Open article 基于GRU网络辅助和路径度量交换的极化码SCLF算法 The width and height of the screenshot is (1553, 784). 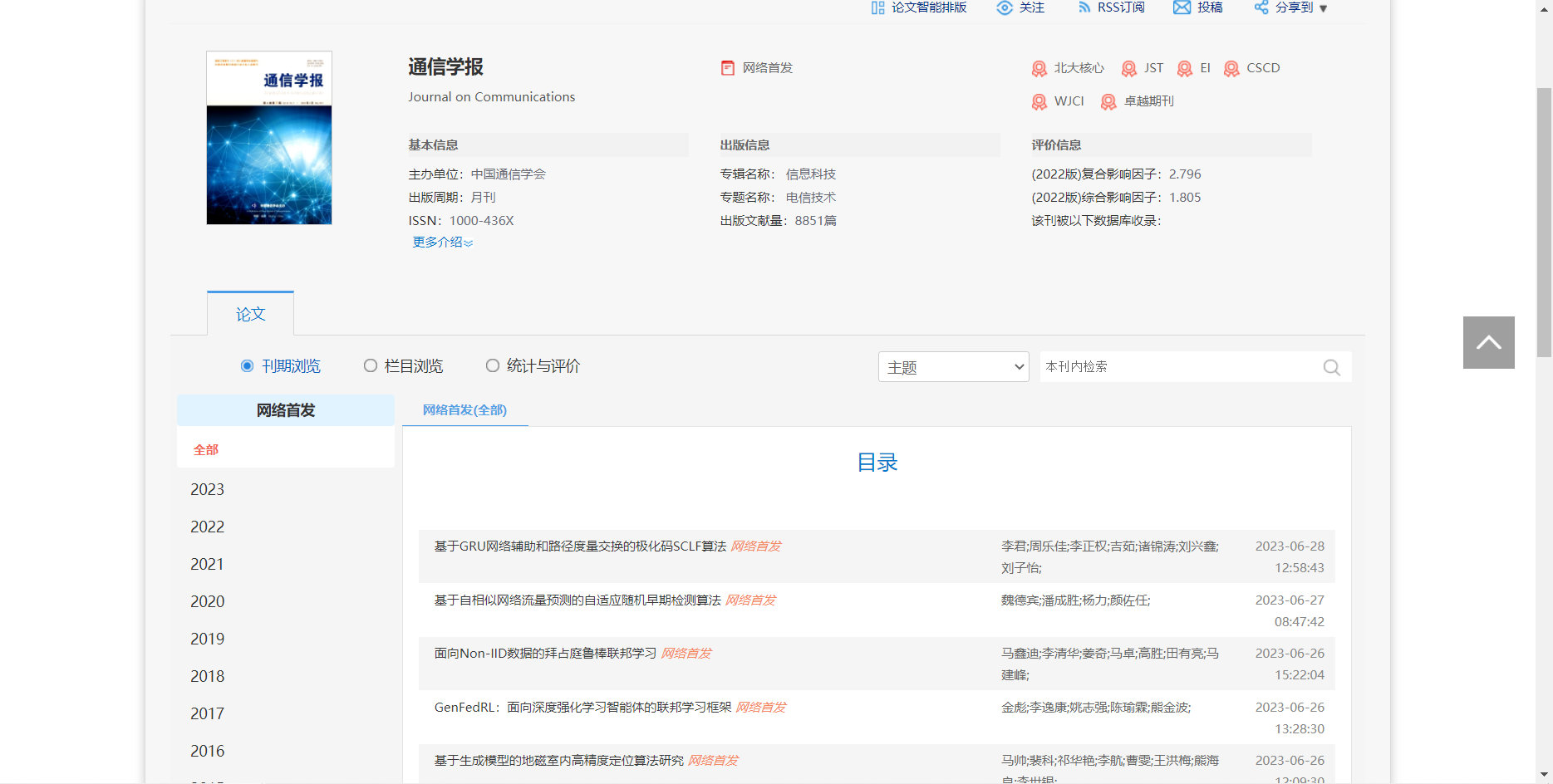pyautogui.click(x=580, y=546)
